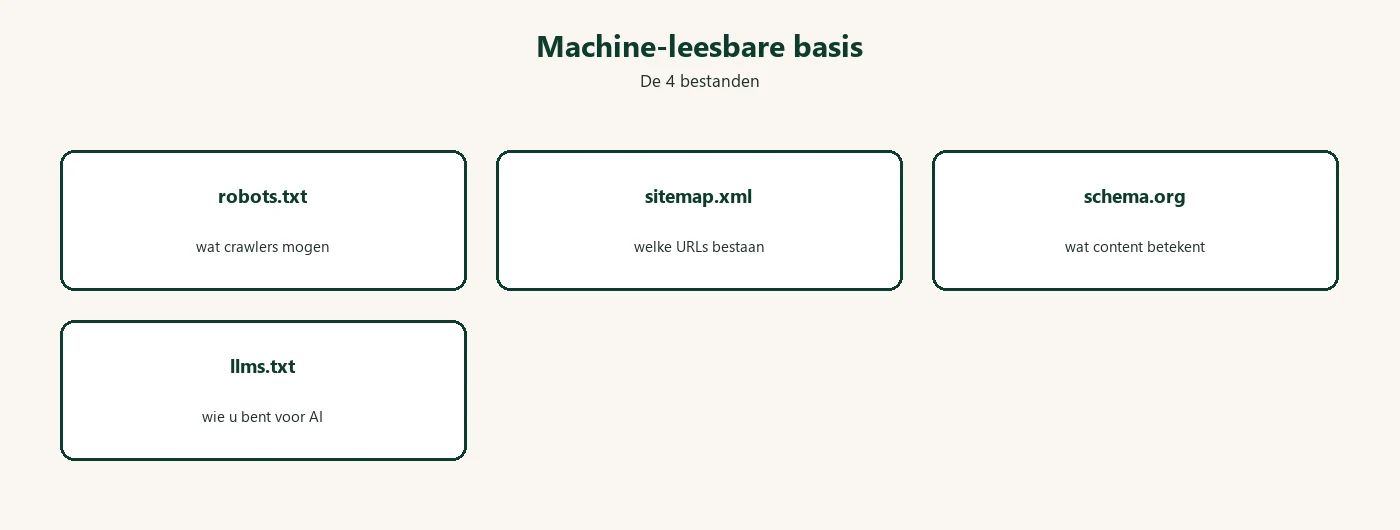Click 'welke URLs bestaan' description
The image size is (1400, 530).
[x=699, y=247]
